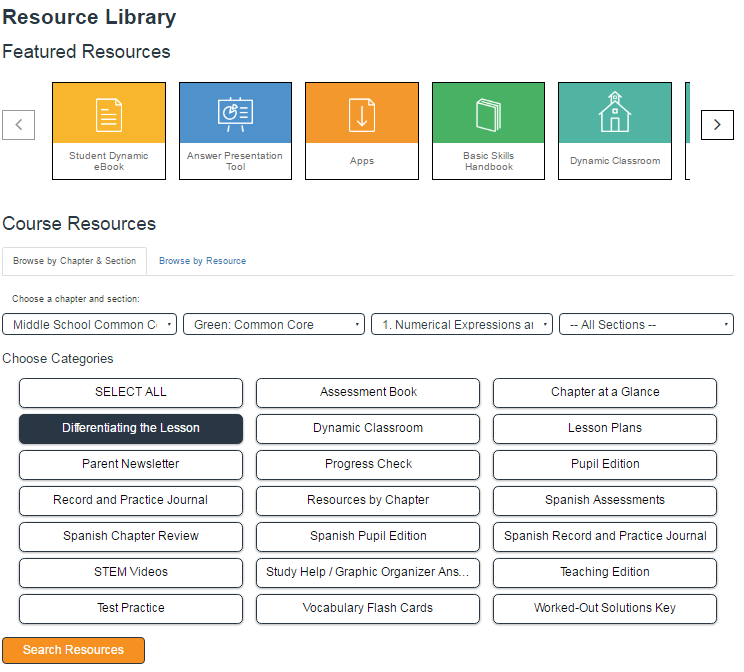Image resolution: width=744 pixels, height=672 pixels.
Task: Toggle the Lesson Plans category
Action: pyautogui.click(x=605, y=429)
